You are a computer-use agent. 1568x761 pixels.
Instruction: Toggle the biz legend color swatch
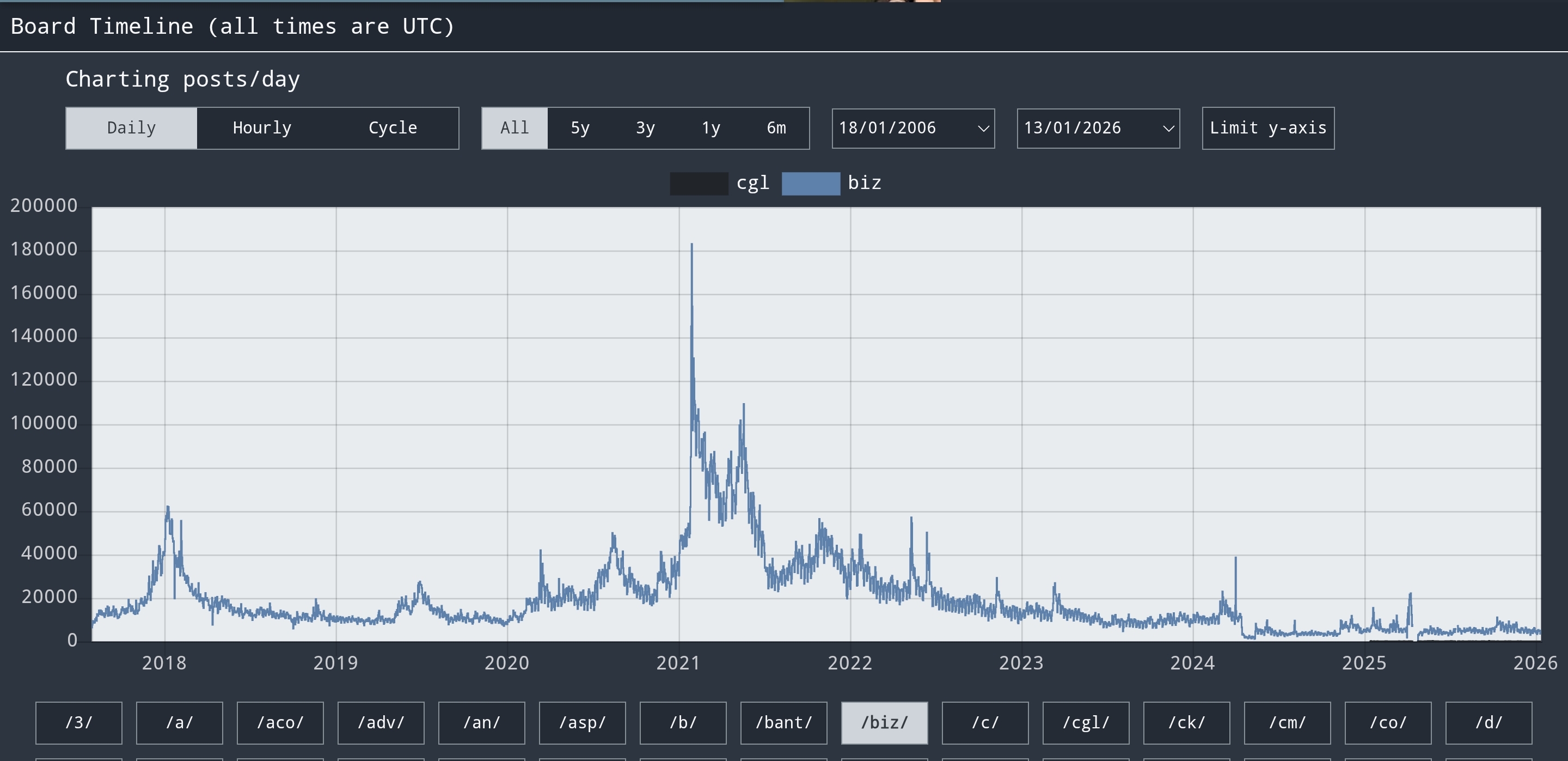[x=810, y=183]
